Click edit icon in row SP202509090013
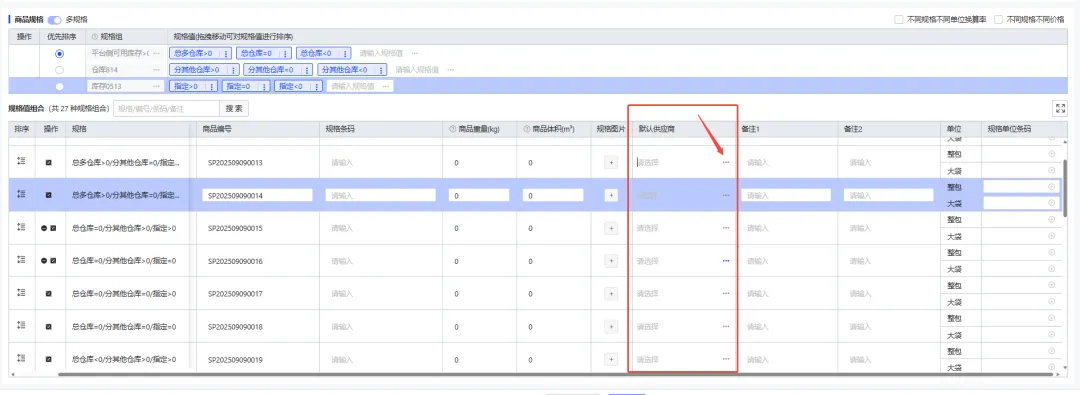The width and height of the screenshot is (1080, 395). click(48, 163)
